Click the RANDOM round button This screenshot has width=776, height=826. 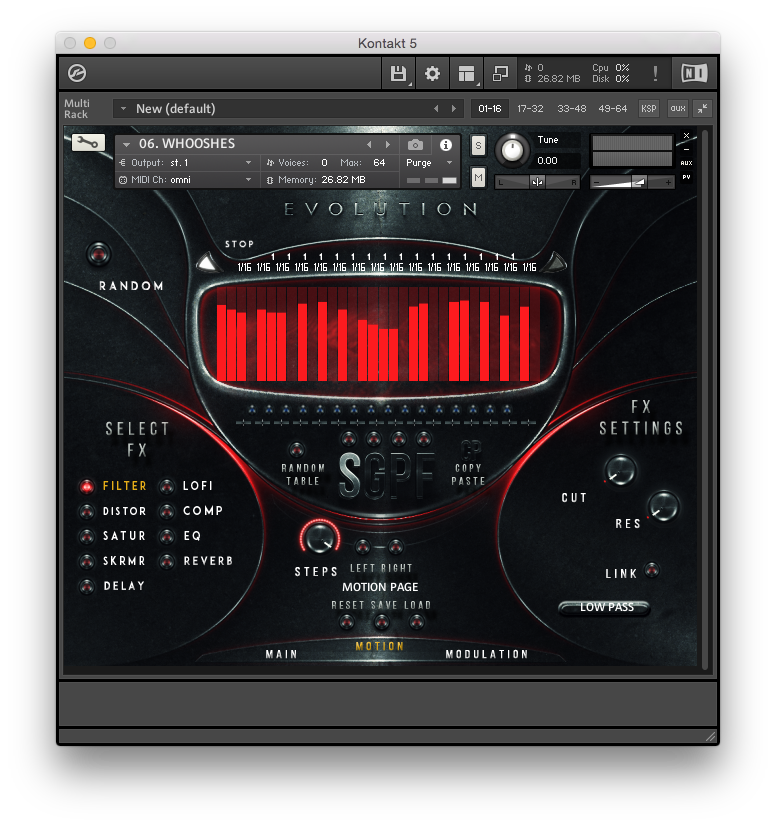[x=99, y=254]
